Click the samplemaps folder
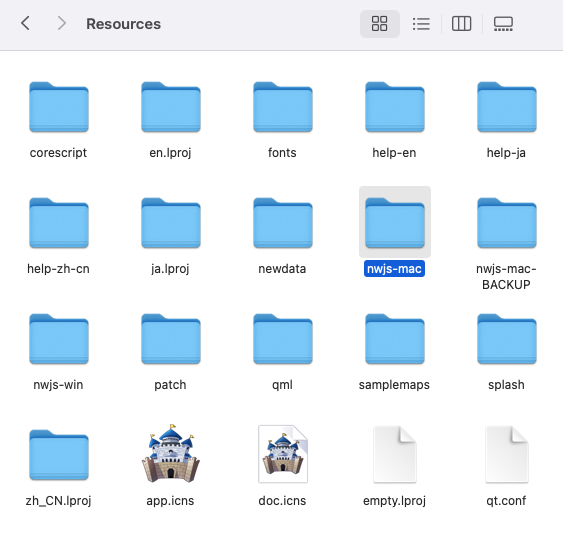This screenshot has width=563, height=536. [395, 339]
